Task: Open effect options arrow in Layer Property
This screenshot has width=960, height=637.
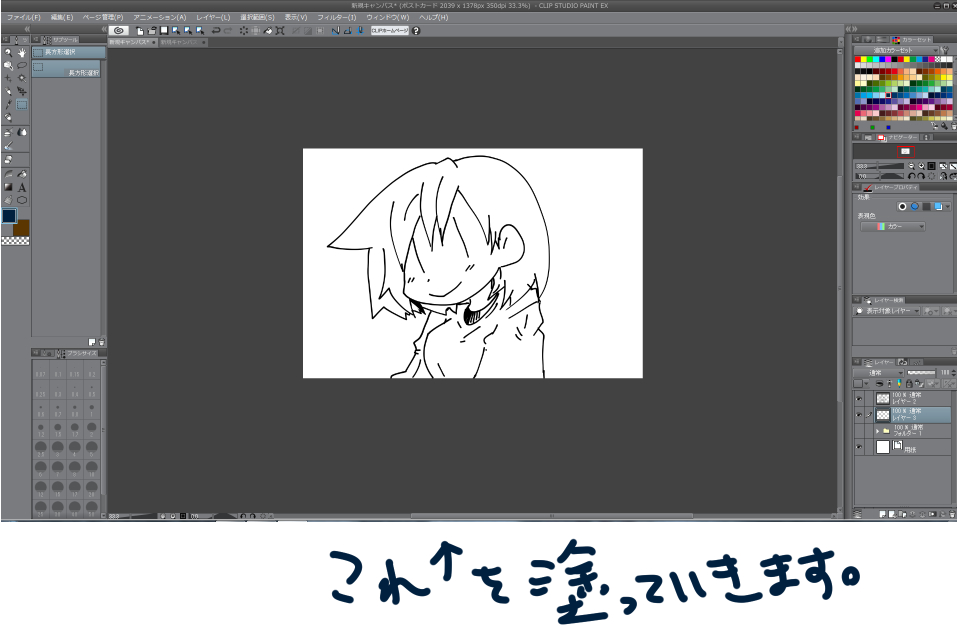Action: pyautogui.click(x=948, y=207)
